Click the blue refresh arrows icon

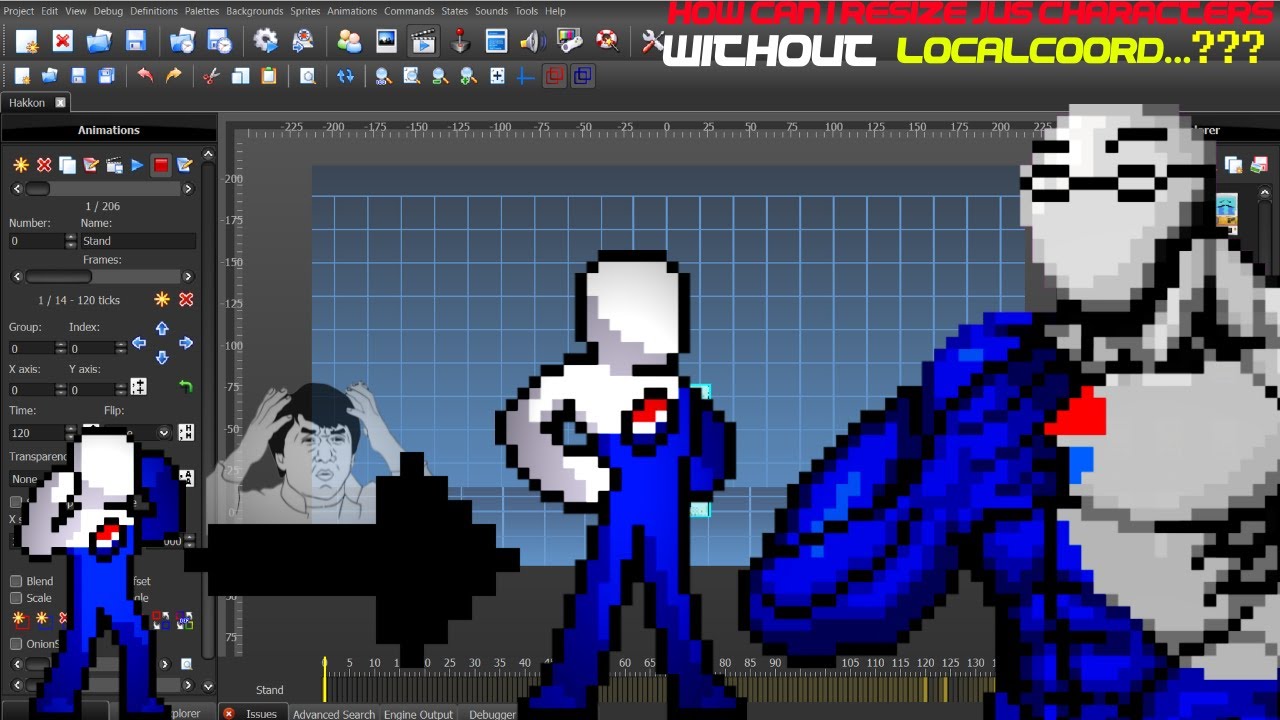345,76
